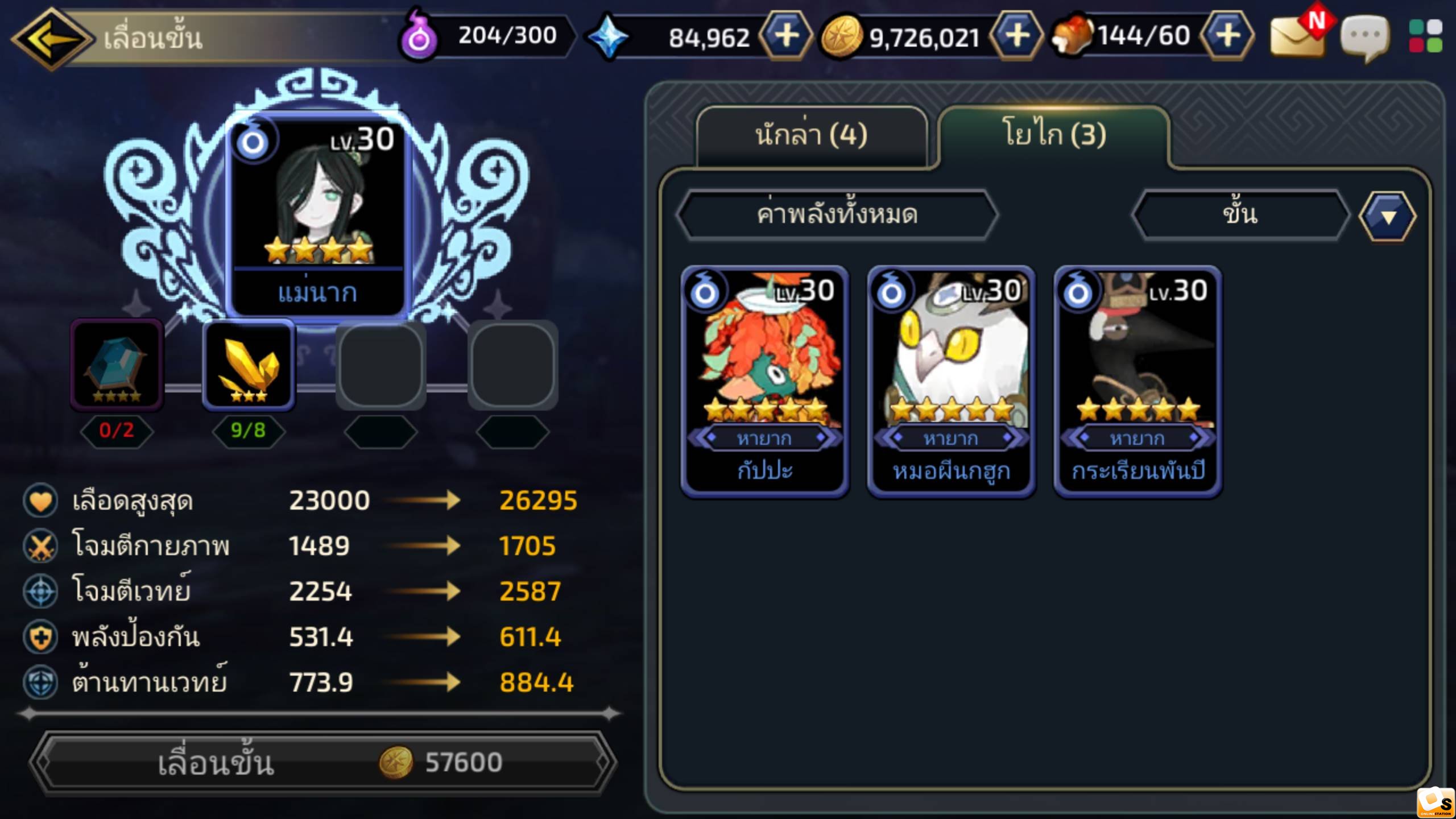Open the chat speech bubble
The height and width of the screenshot is (819, 1456).
point(1365,38)
